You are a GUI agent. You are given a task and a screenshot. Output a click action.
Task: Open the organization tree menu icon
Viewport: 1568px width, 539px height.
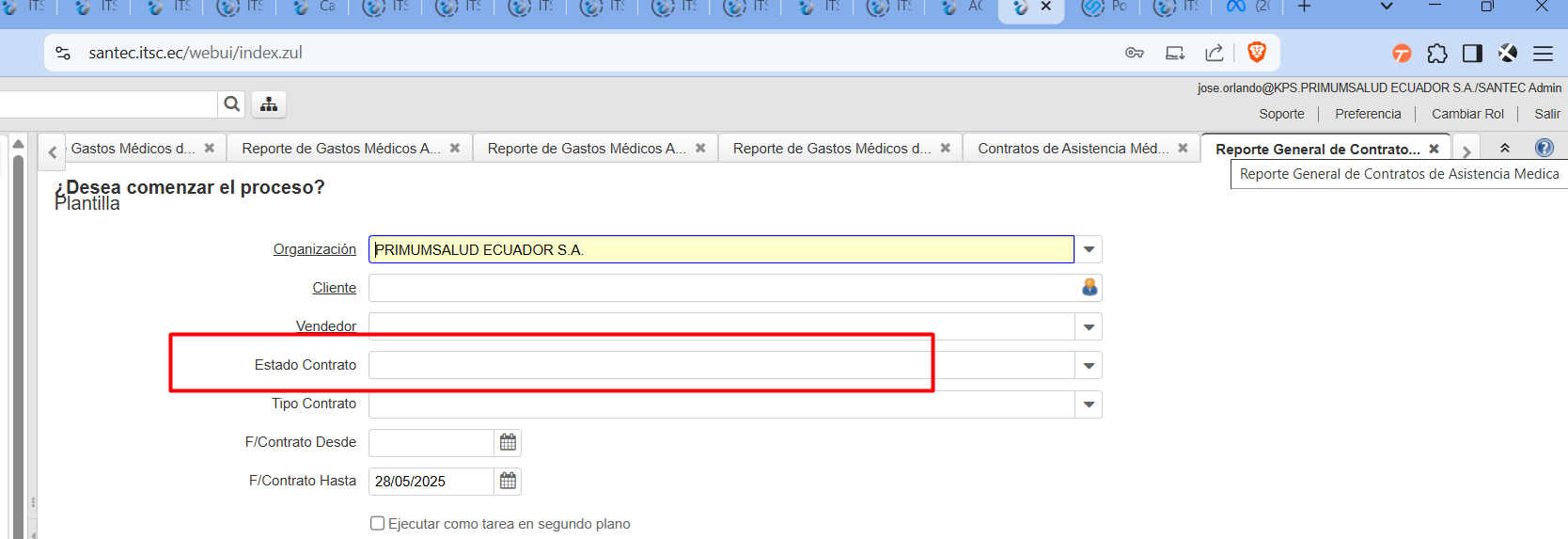click(x=269, y=104)
